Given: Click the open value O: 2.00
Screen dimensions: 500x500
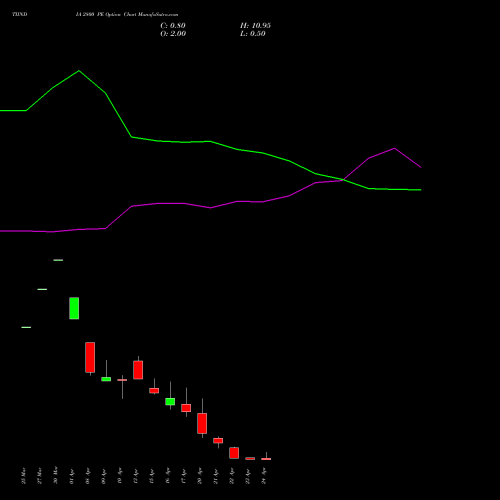Looking at the screenshot, I should pos(173,34).
